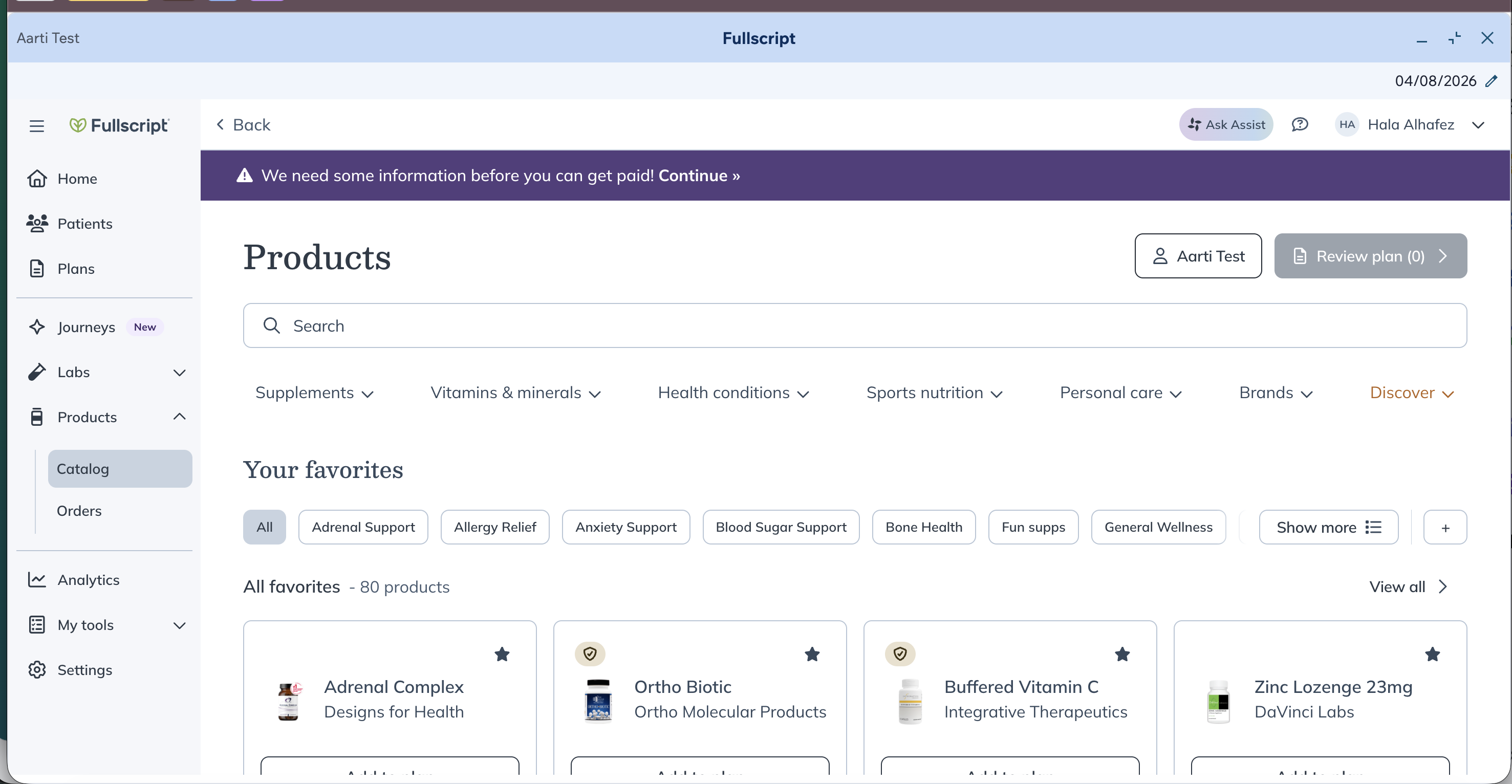
Task: Click the Ortho Biotic verified shield badge
Action: (590, 654)
